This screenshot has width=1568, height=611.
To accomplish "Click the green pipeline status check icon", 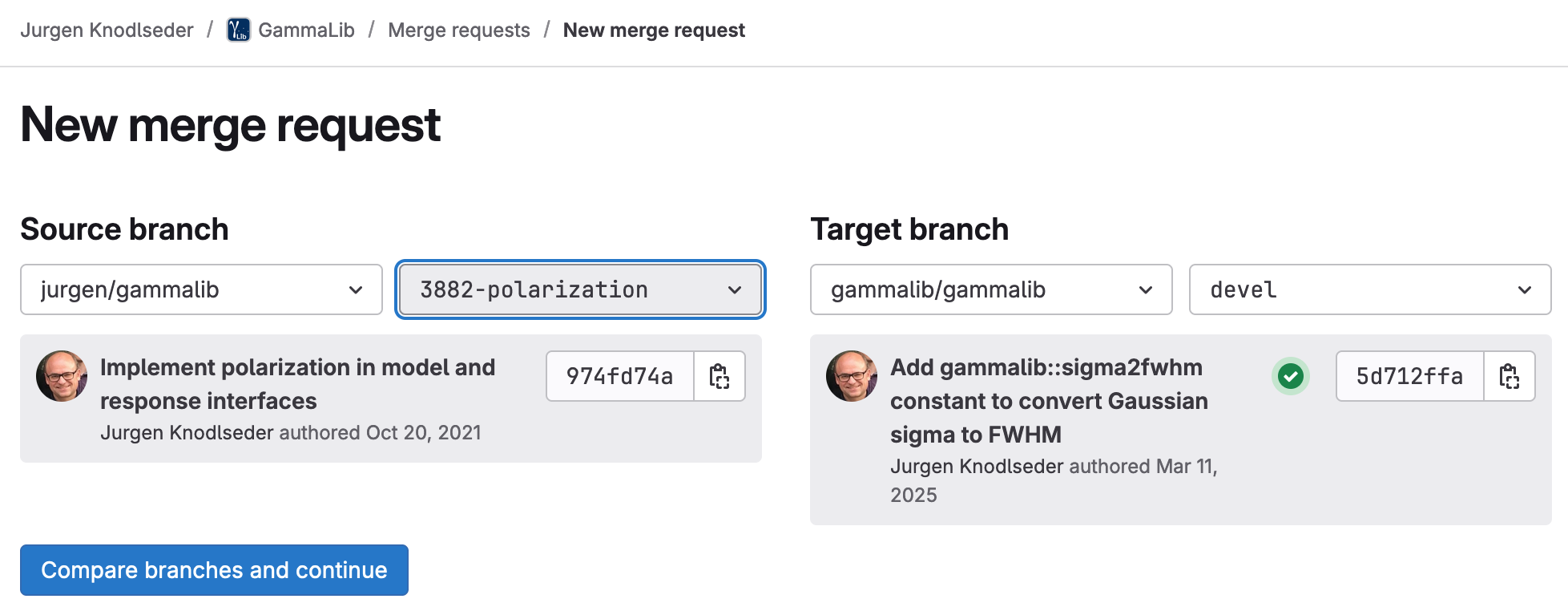I will coord(1290,375).
